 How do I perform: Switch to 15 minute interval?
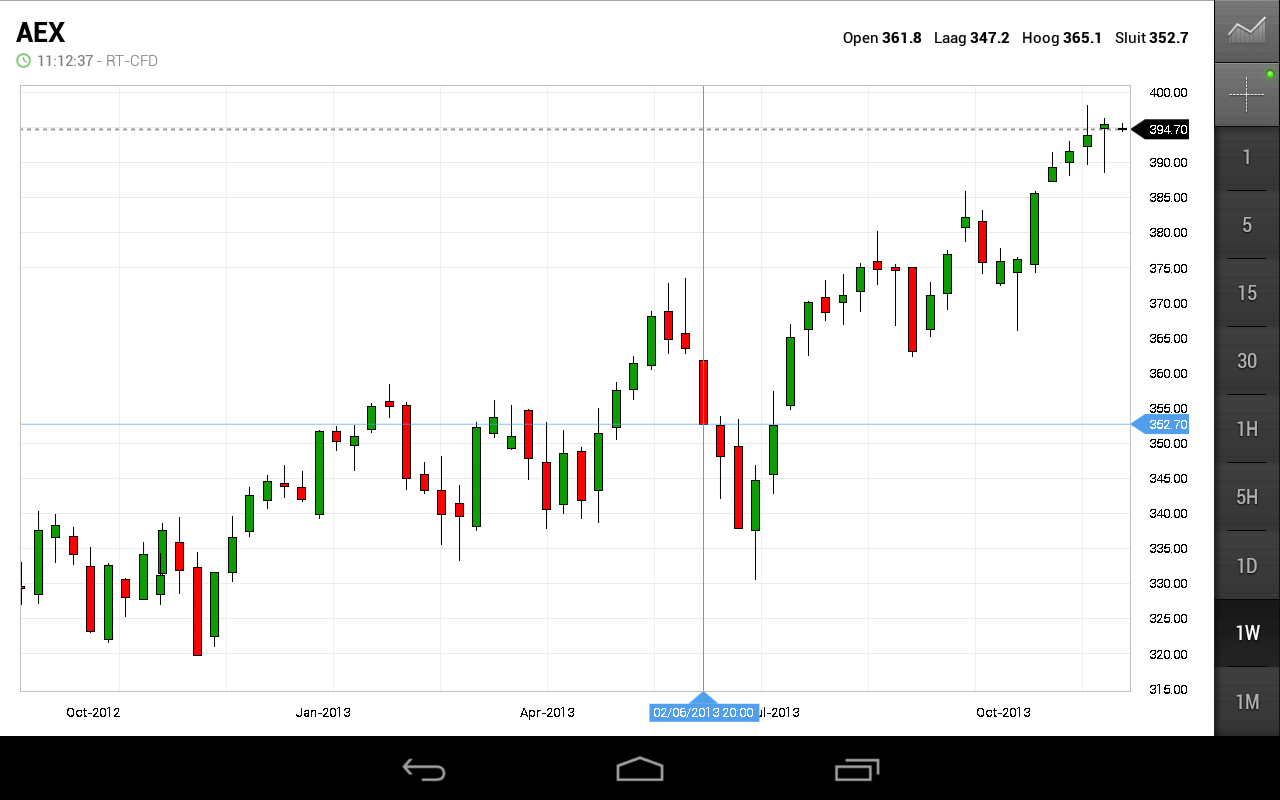click(1246, 293)
